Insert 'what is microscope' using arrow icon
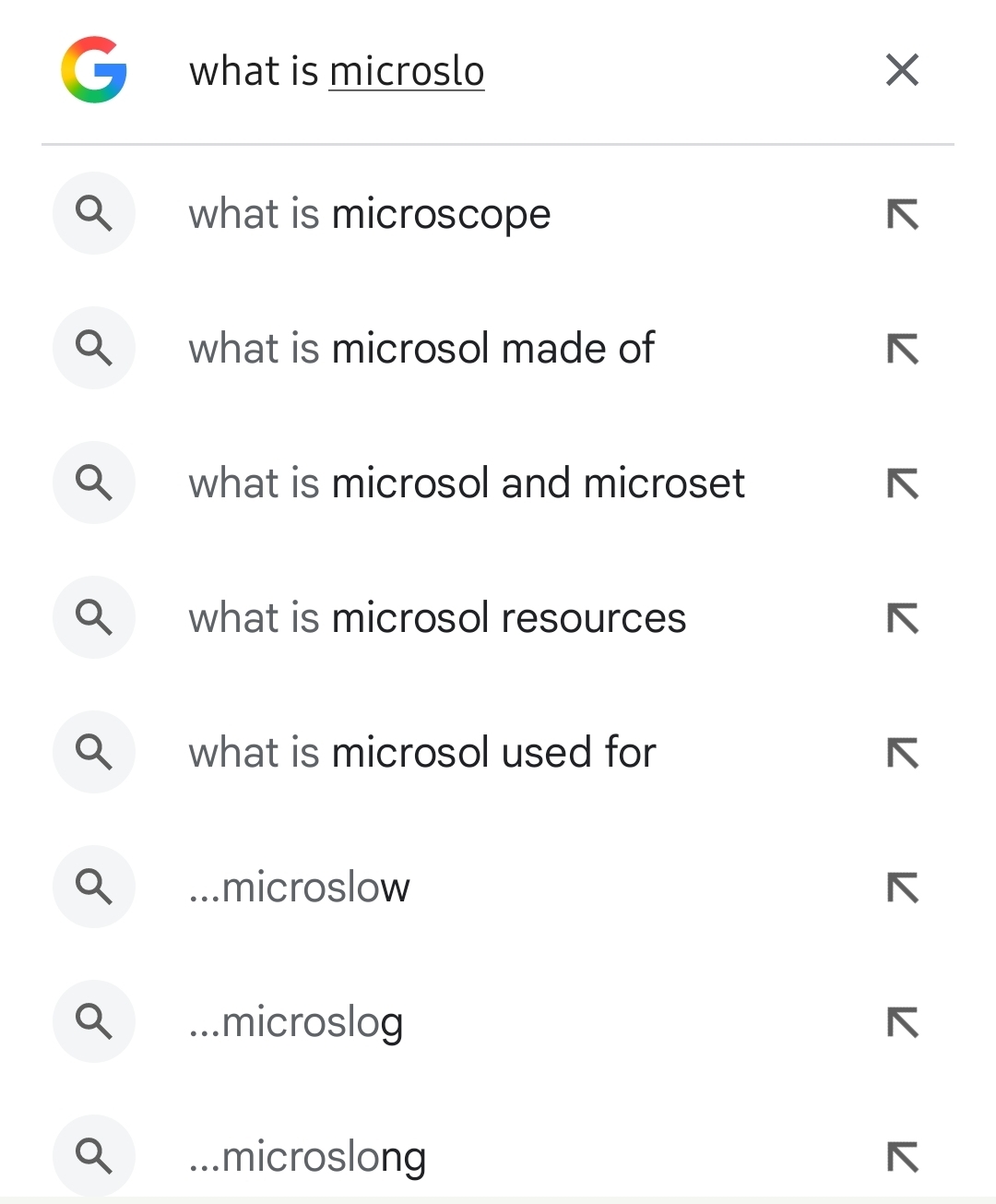Image resolution: width=996 pixels, height=1204 pixels. (x=902, y=214)
